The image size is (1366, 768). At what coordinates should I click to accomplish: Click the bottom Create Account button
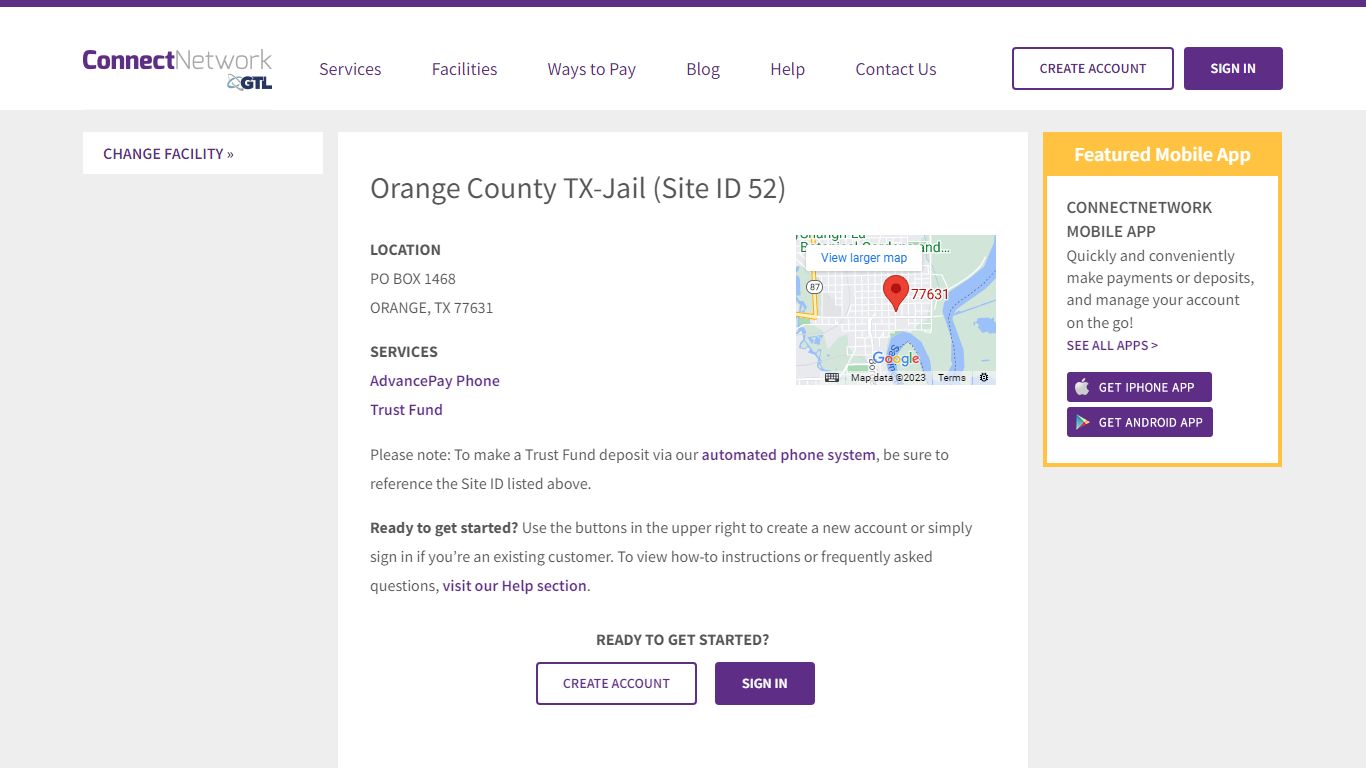616,683
